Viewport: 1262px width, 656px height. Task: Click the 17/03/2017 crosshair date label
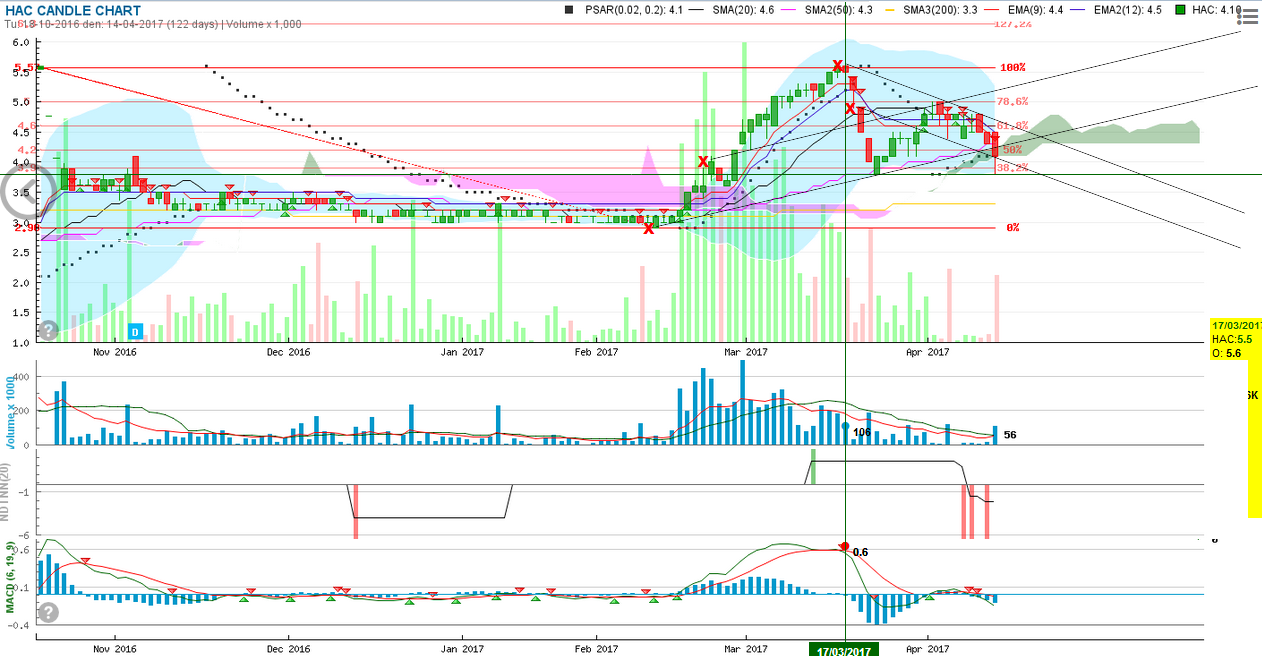845,649
